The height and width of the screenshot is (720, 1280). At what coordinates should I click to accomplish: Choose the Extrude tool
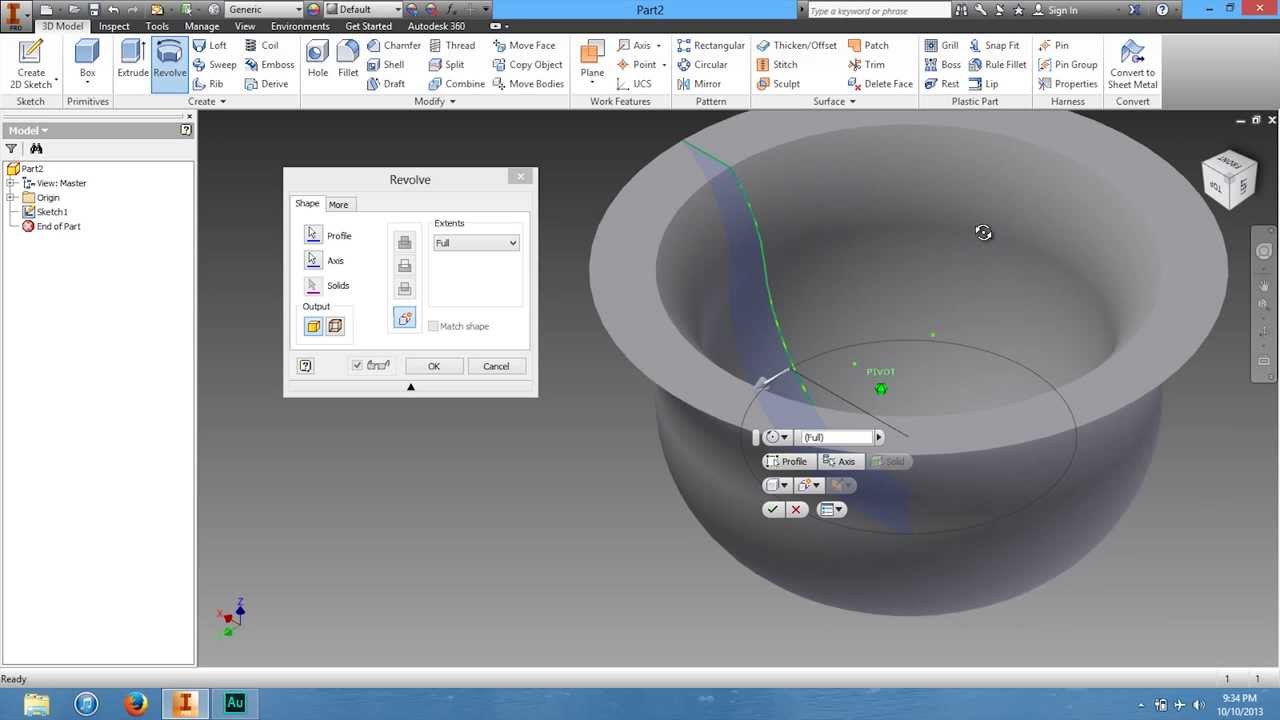click(x=132, y=60)
